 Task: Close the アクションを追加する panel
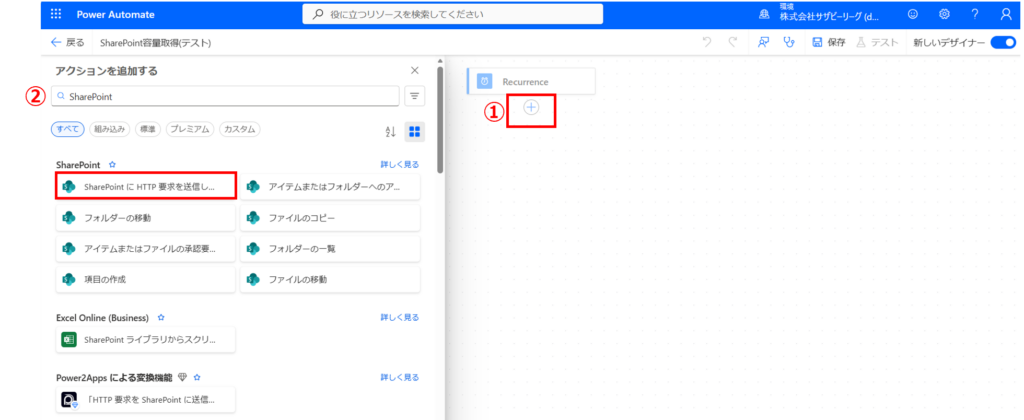coord(415,71)
